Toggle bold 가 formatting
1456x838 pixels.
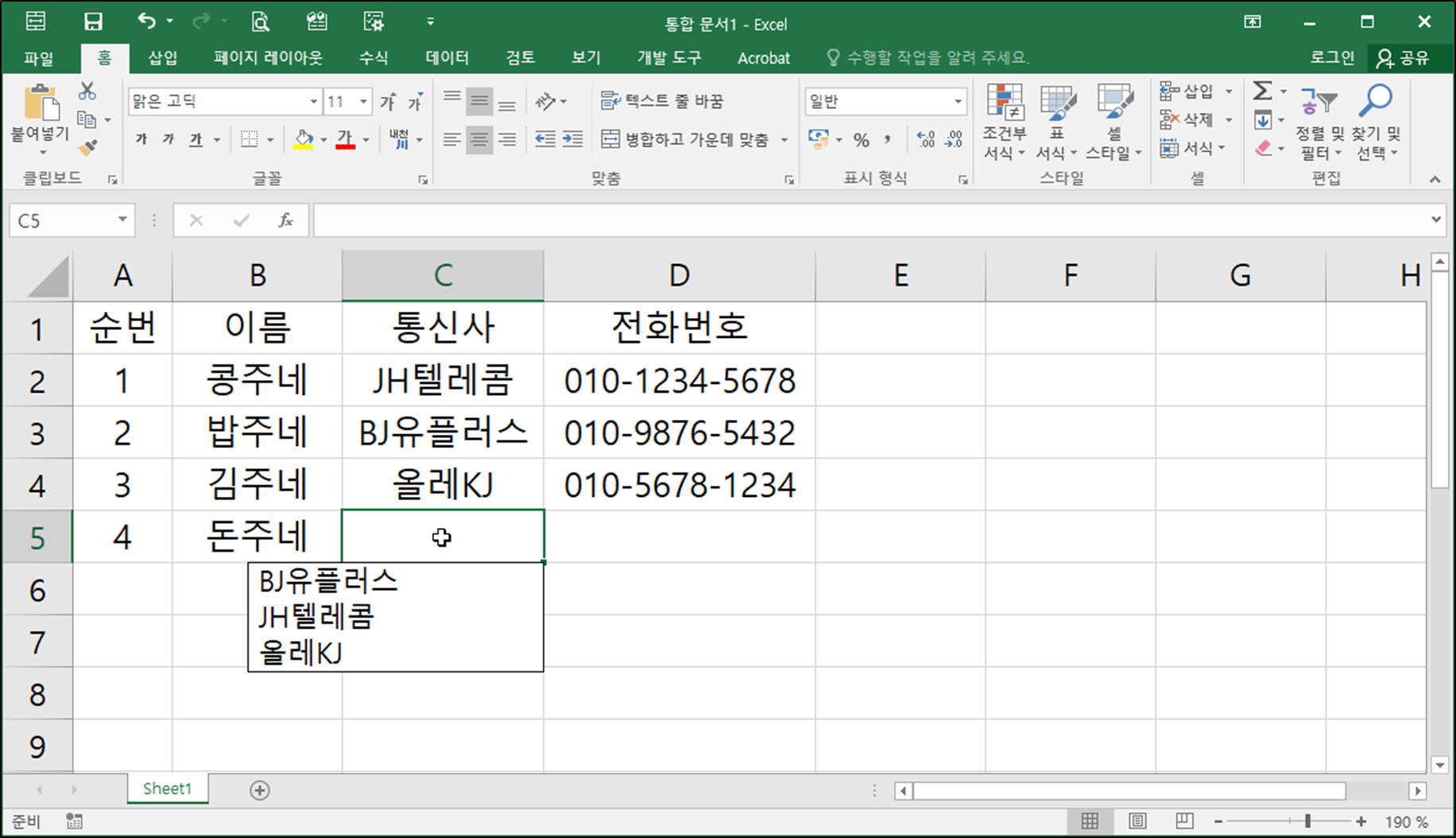[141, 140]
